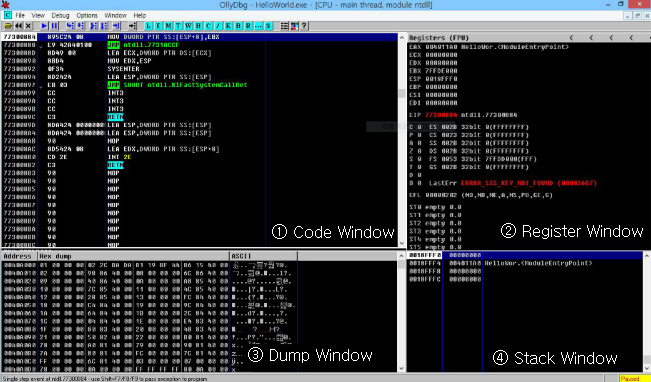Open the Help menu
The height and width of the screenshot is (382, 651).
click(140, 15)
